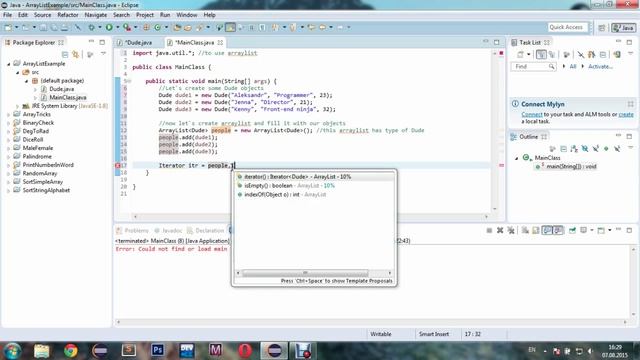The width and height of the screenshot is (640, 360).
Task: Click the Activate... link in Task List
Action: tap(600, 66)
